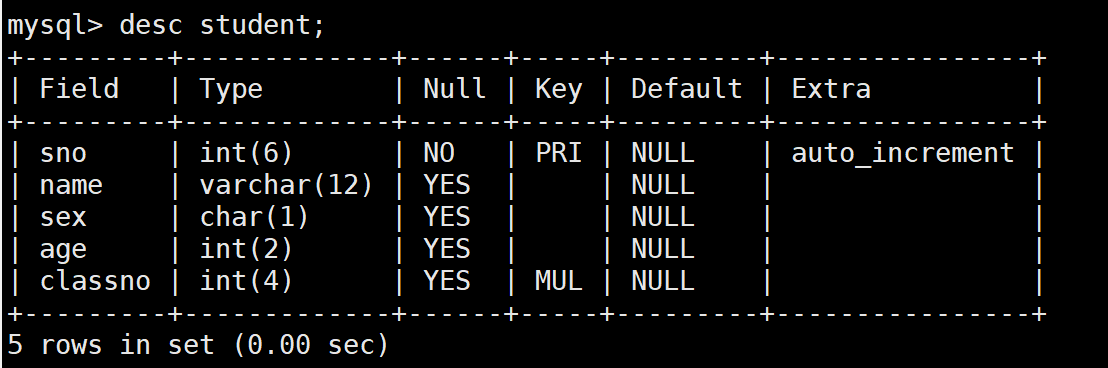Viewport: 1108px width, 368px height.
Task: Click the Key column header
Action: click(x=558, y=90)
